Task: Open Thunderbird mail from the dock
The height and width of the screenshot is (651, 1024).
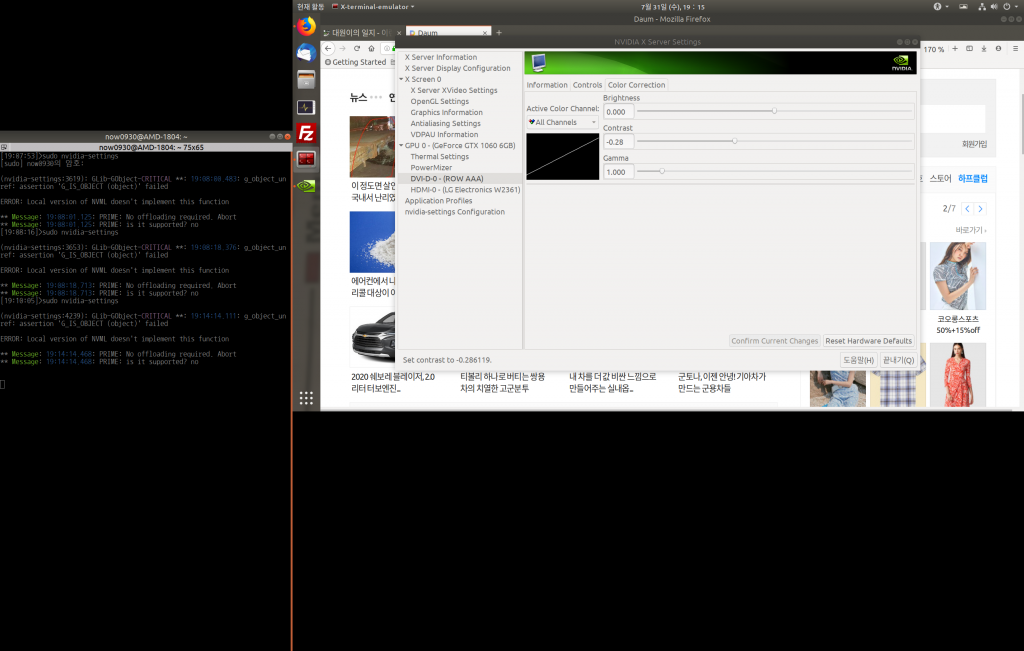Action: click(x=306, y=53)
